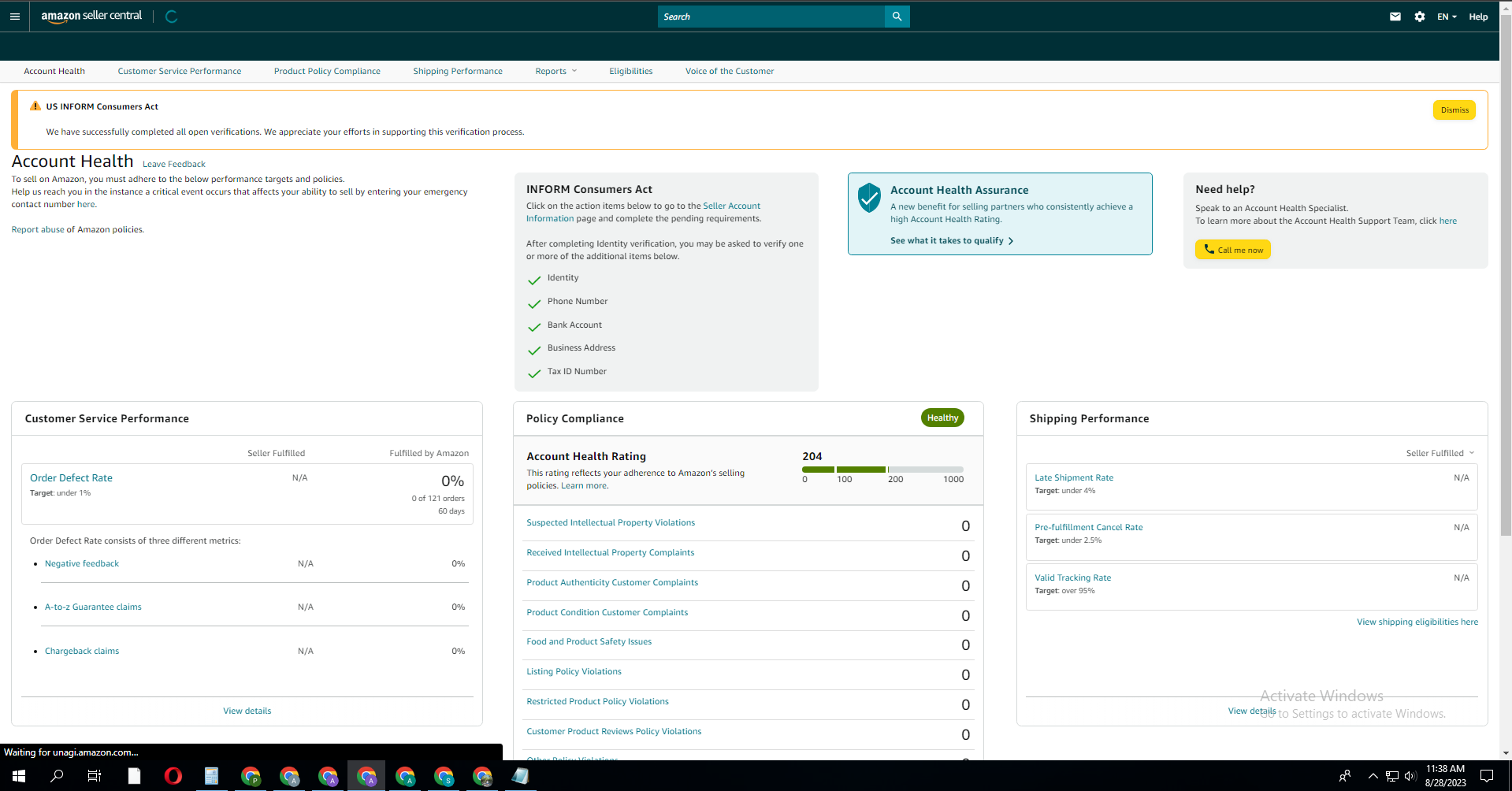Image resolution: width=1512 pixels, height=791 pixels.
Task: Open the Product Policy Compliance tab
Action: [x=327, y=71]
